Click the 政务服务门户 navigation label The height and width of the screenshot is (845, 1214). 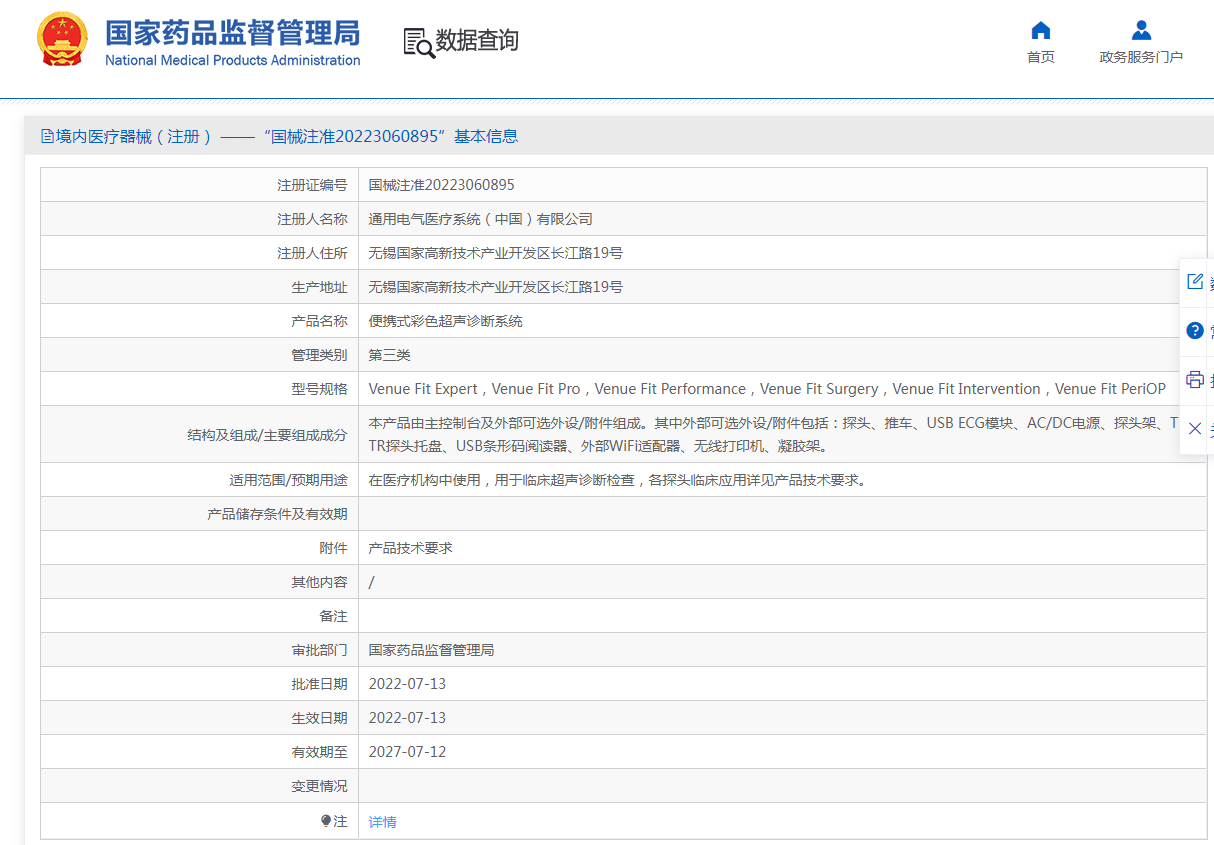pyautogui.click(x=1141, y=57)
